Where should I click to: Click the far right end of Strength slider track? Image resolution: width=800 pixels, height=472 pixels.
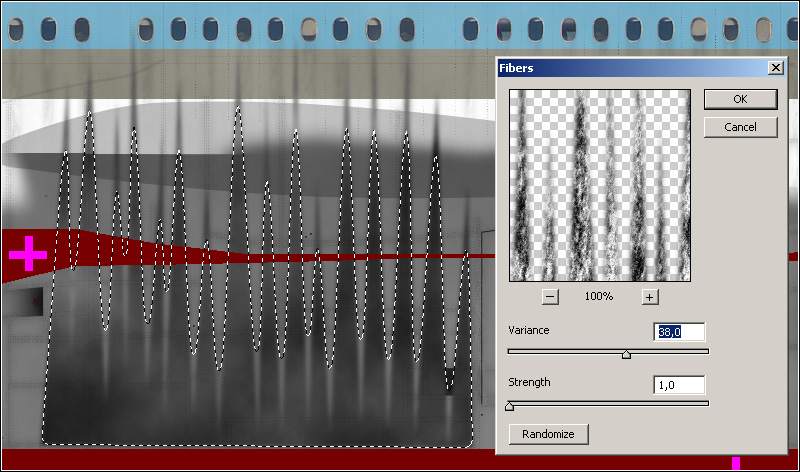(x=706, y=403)
